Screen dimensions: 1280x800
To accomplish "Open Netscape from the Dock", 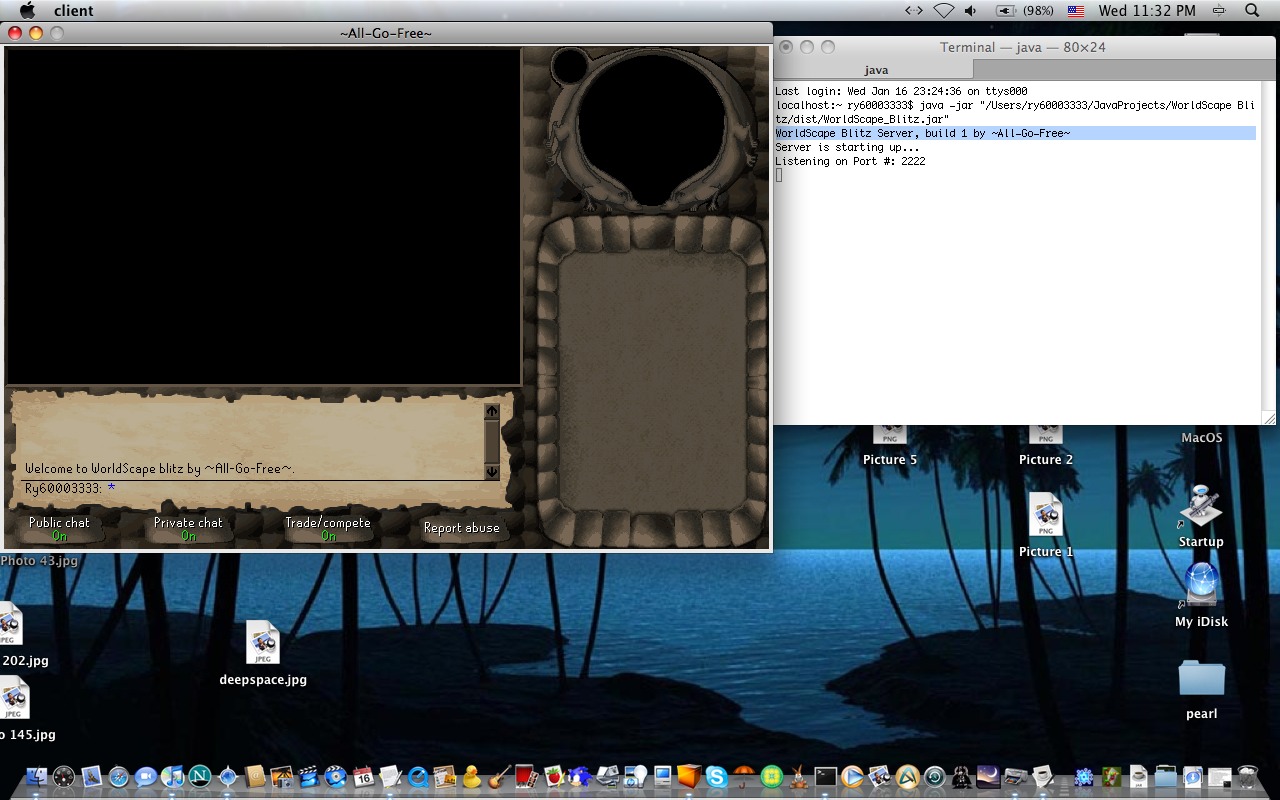I will (x=200, y=777).
